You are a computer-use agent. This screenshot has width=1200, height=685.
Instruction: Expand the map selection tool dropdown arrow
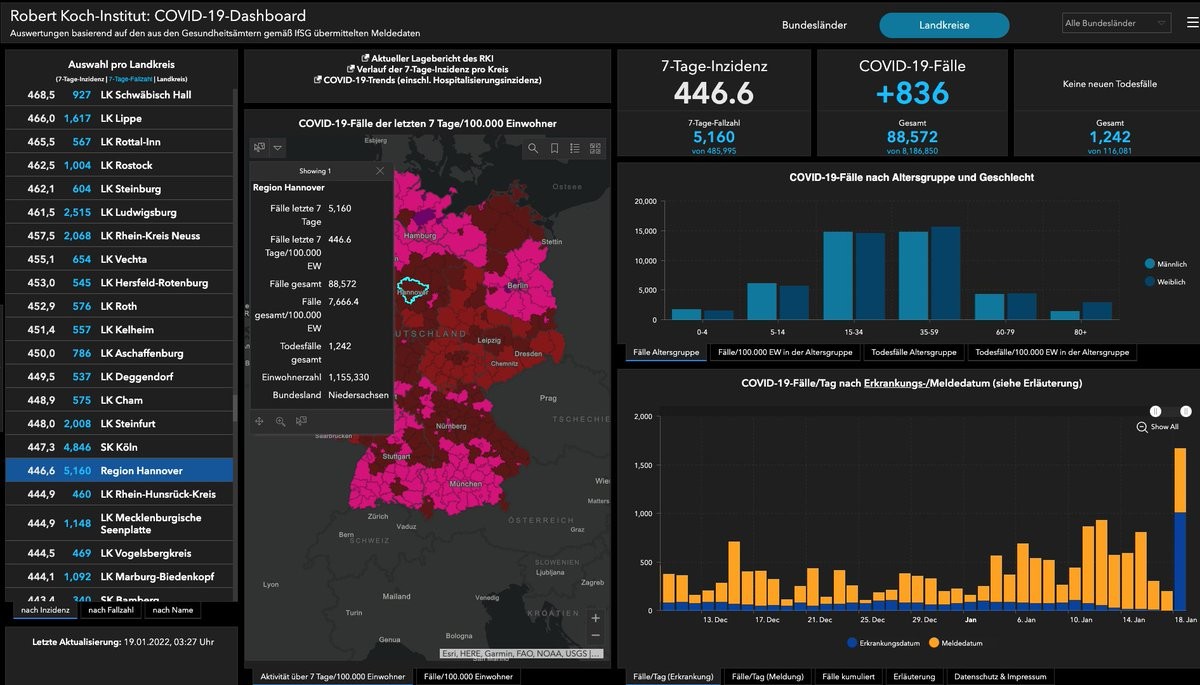coord(278,148)
